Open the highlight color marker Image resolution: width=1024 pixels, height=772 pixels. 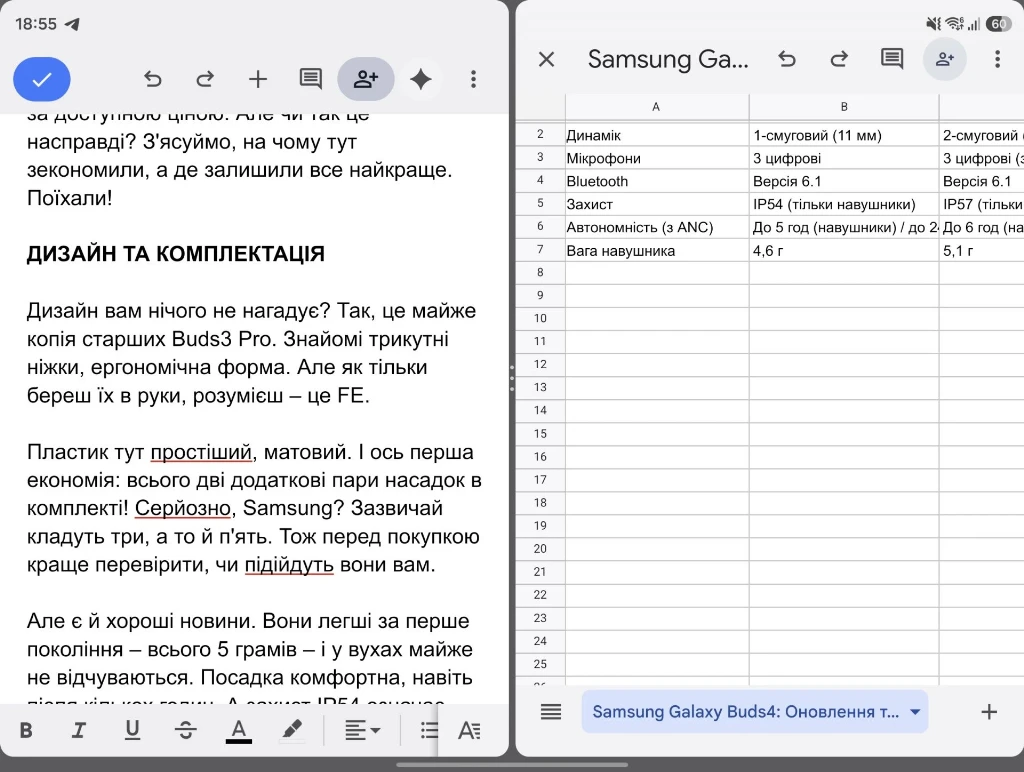tap(292, 730)
